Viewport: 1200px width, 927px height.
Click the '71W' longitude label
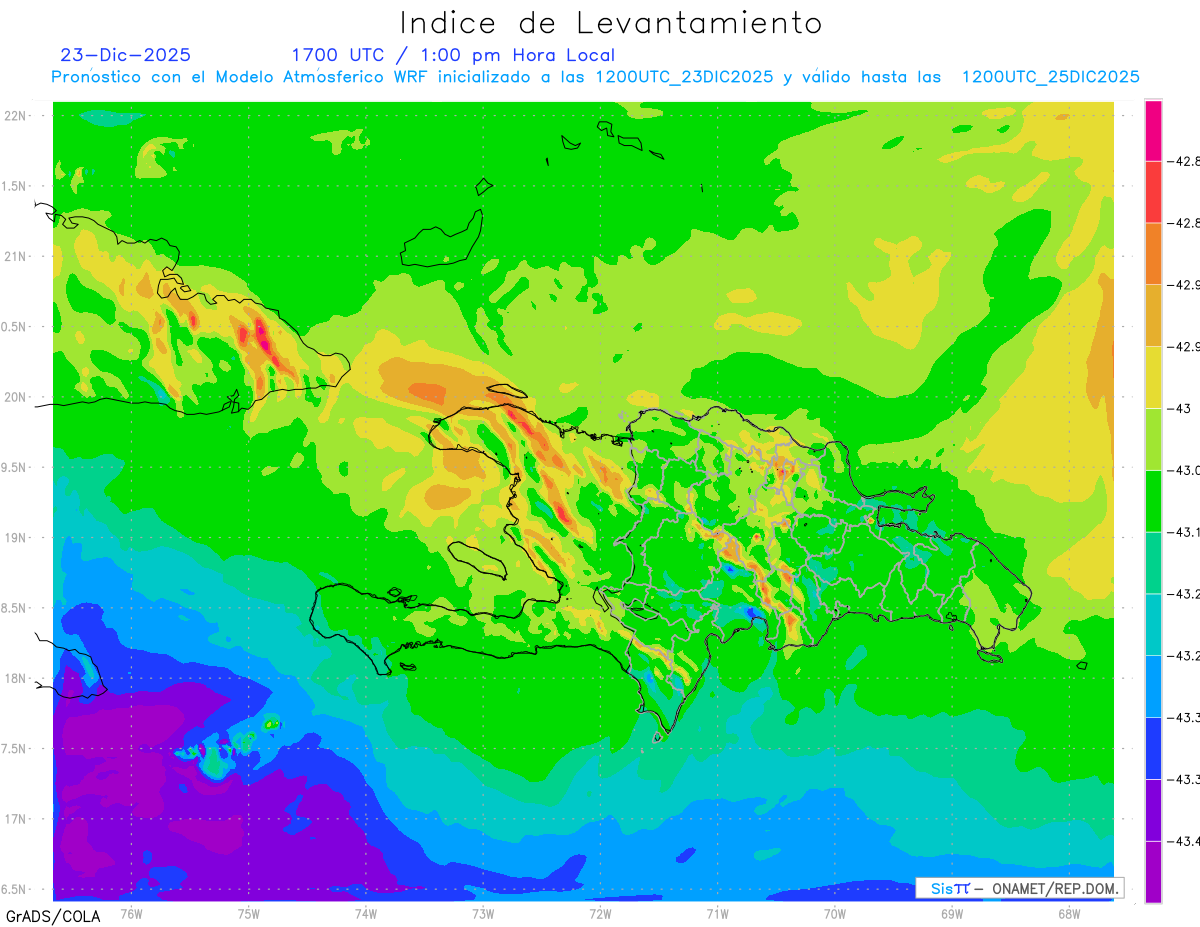coord(717,913)
